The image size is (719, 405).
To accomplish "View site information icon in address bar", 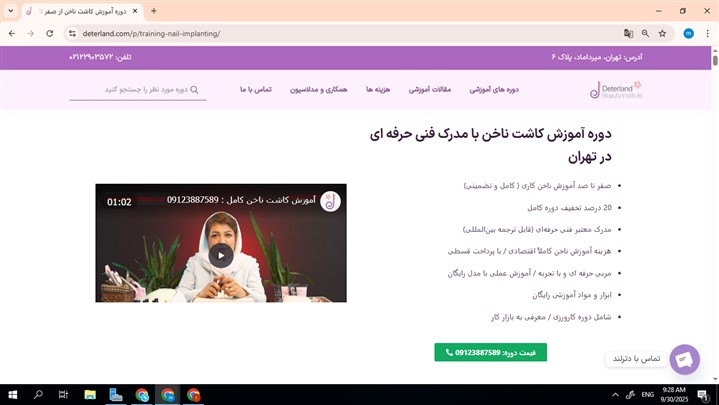I will [x=72, y=33].
